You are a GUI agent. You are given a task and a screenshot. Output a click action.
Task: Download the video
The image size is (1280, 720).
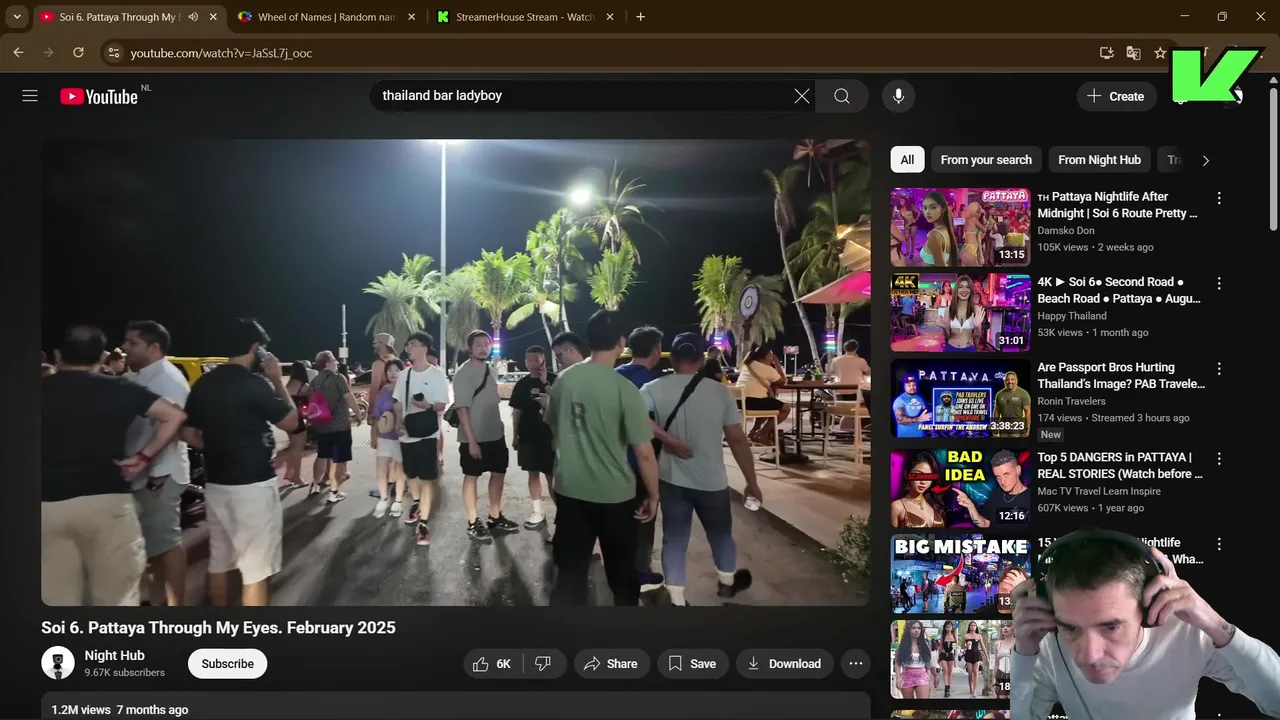(784, 664)
